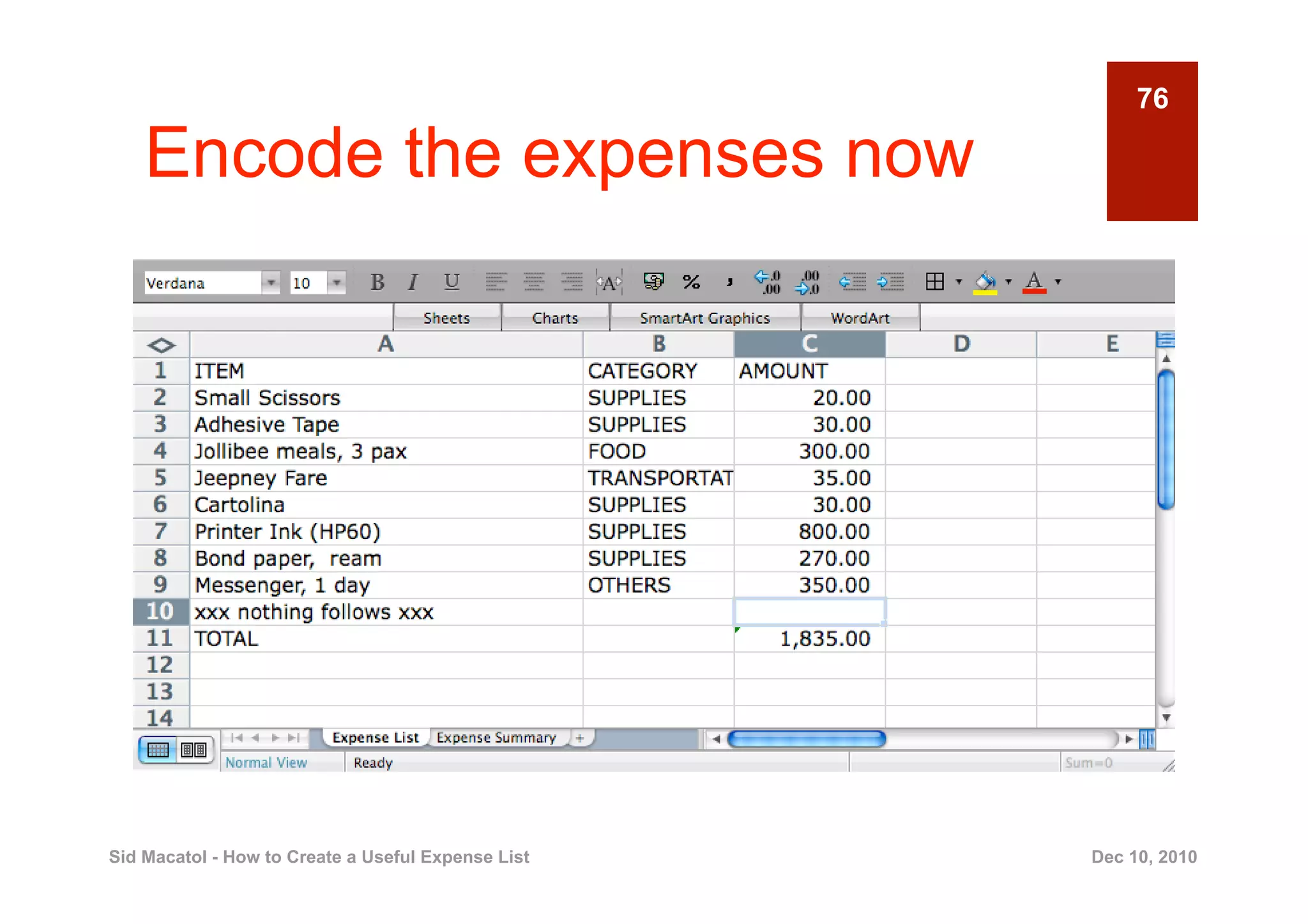Go to last sheet tab arrow
Image resolution: width=1308 pixels, height=924 pixels.
tap(294, 738)
